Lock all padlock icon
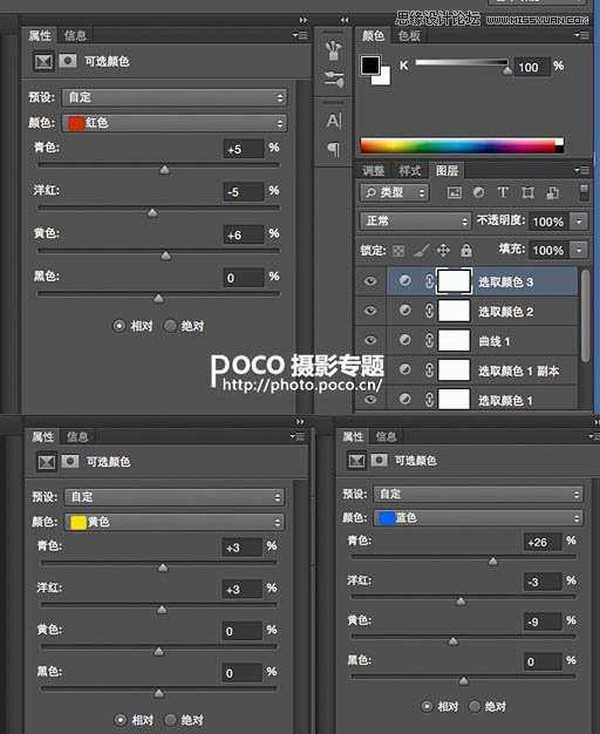This screenshot has height=734, width=600. [x=466, y=250]
